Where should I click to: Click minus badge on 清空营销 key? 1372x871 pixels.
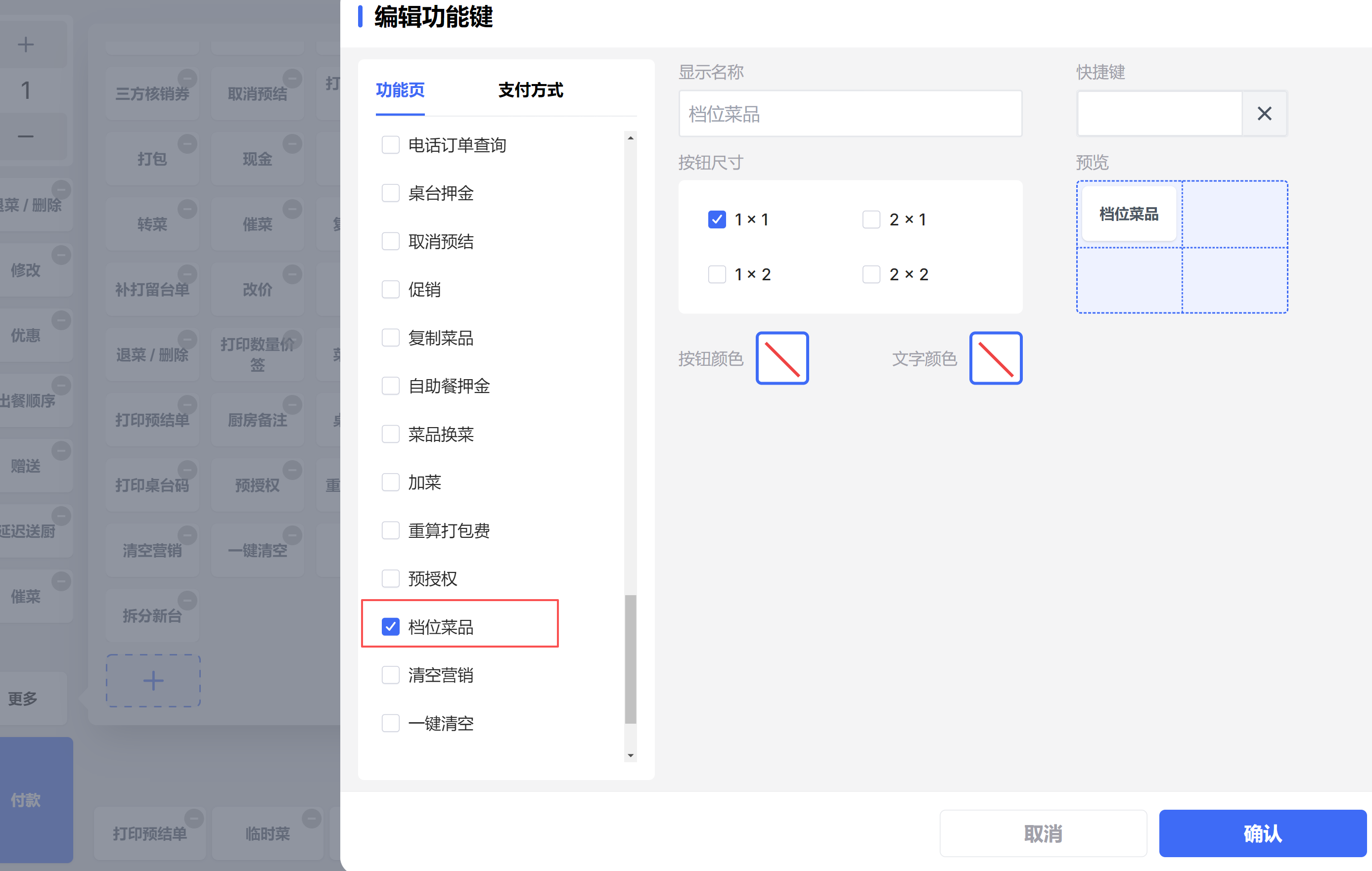[187, 535]
